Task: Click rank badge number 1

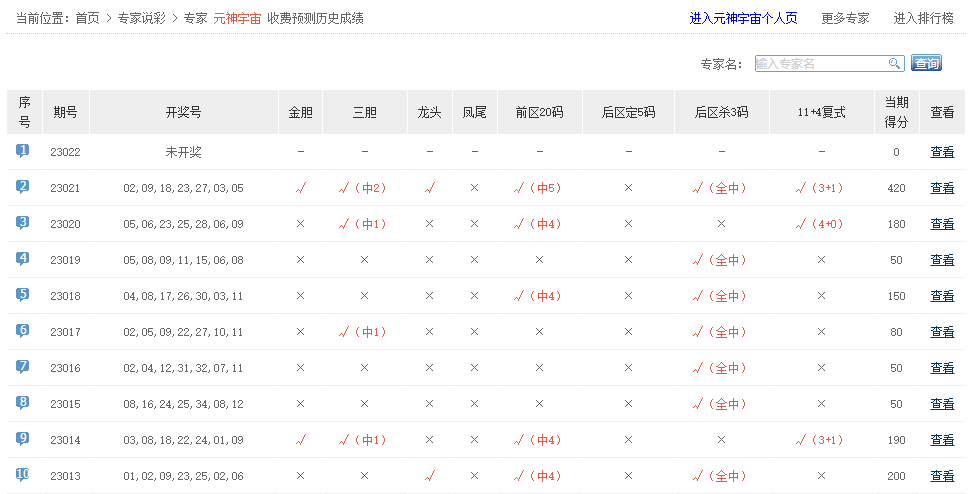Action: click(x=23, y=151)
